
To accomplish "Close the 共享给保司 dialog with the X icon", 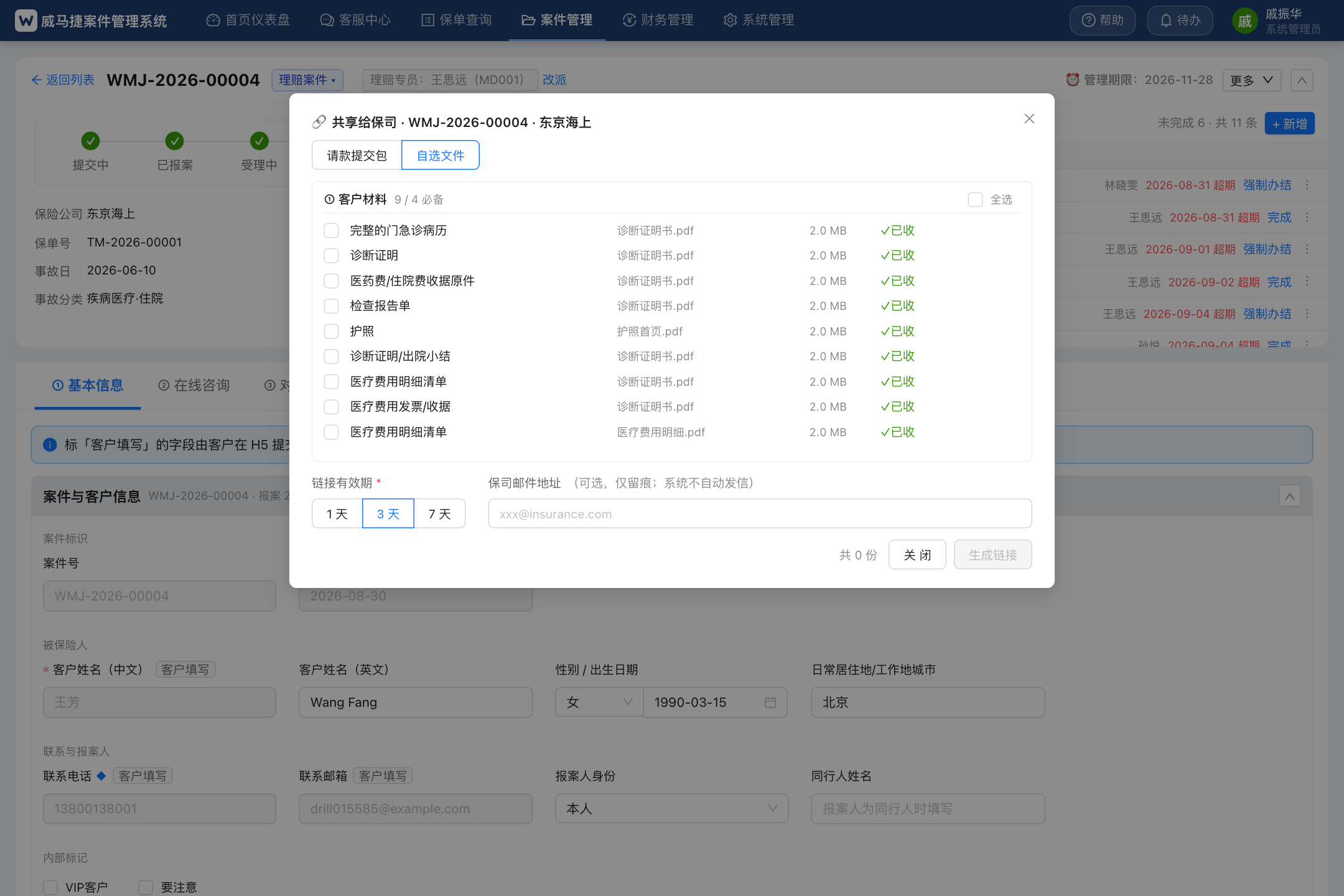I will 1029,119.
